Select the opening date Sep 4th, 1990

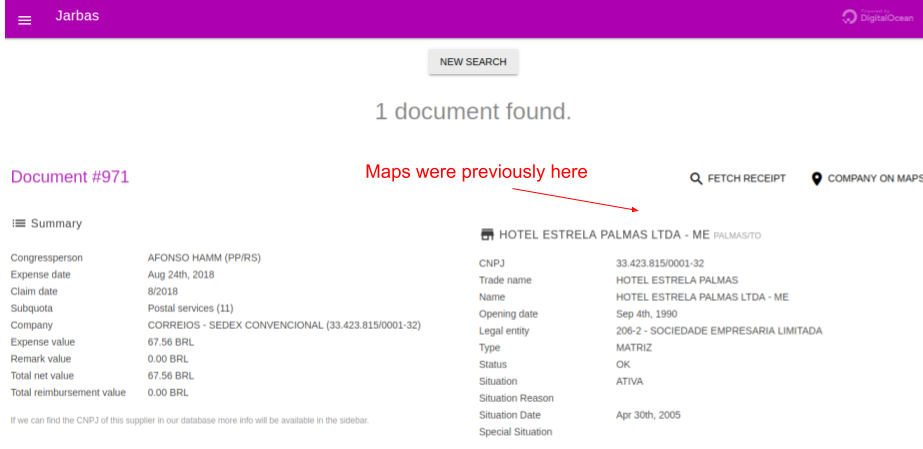(x=646, y=314)
